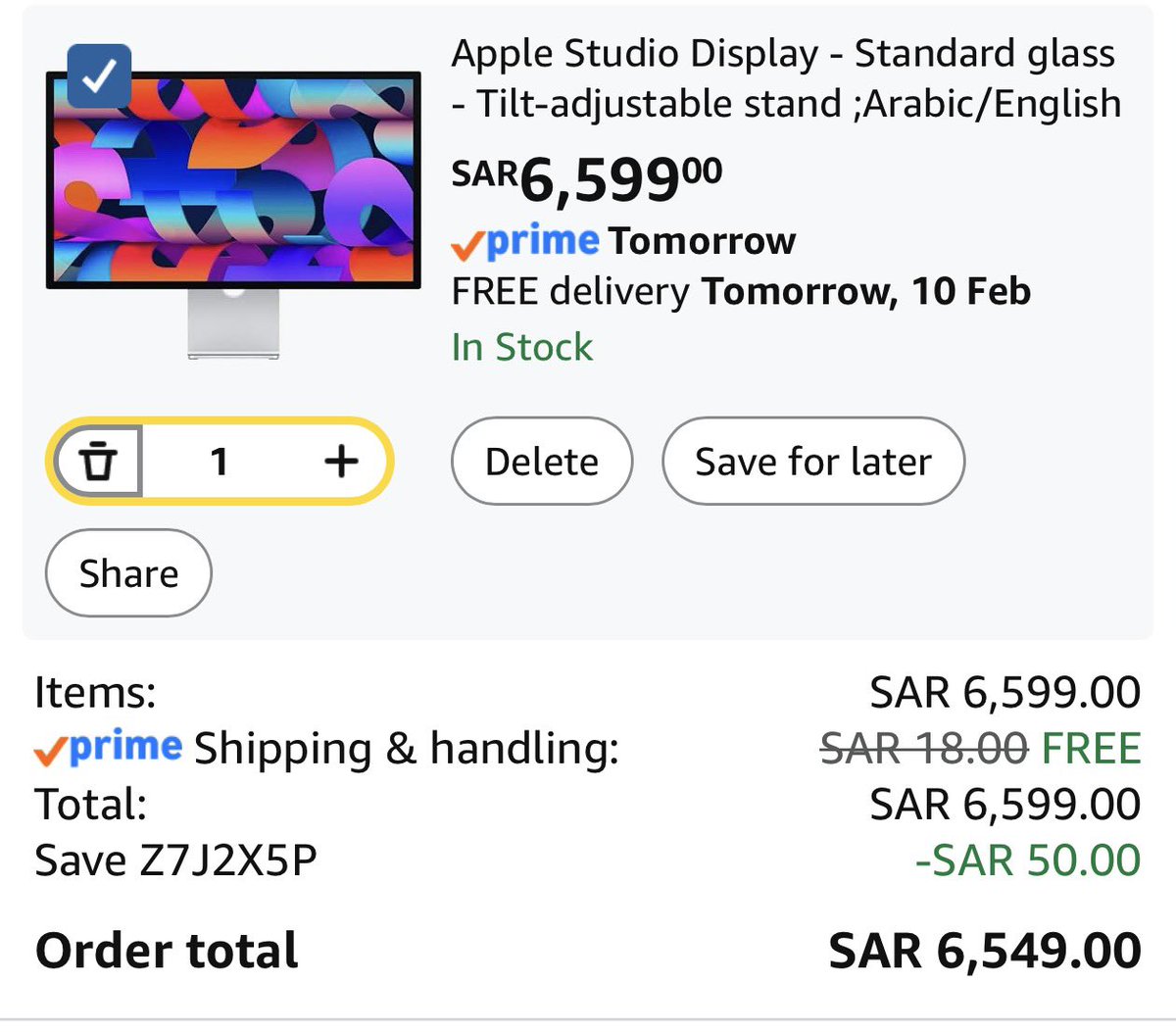Viewport: 1176px width, 1032px height.
Task: Click the Save Z7J2X5P coupon code
Action: click(176, 860)
